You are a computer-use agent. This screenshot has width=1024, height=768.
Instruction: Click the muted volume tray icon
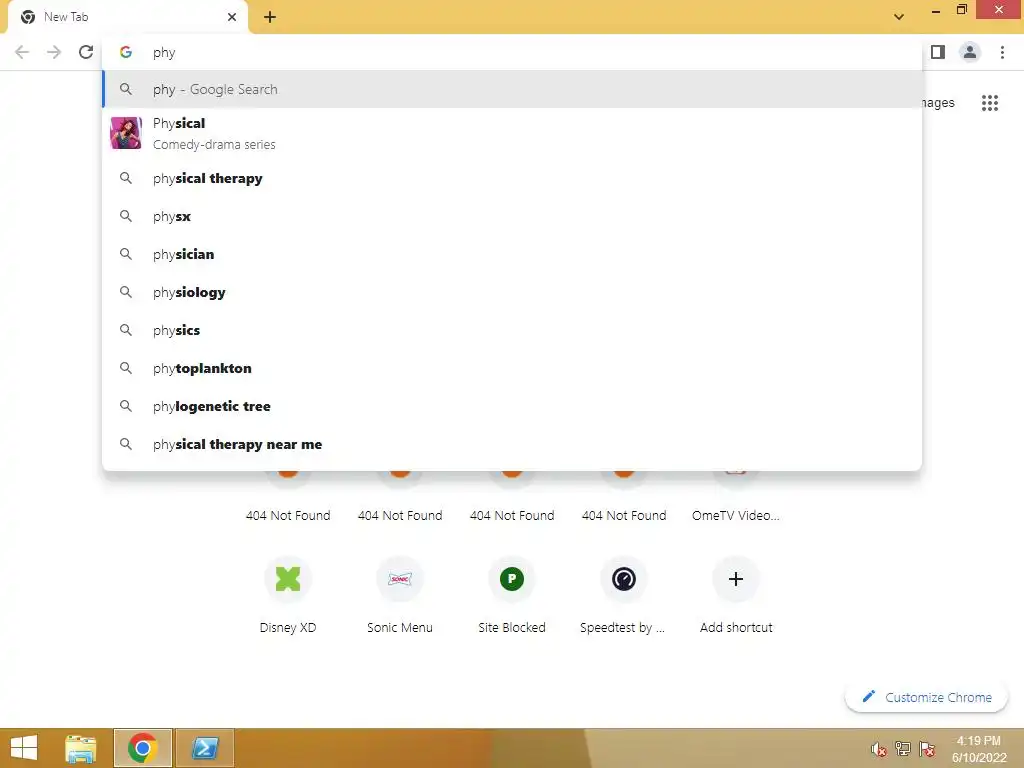(x=879, y=749)
